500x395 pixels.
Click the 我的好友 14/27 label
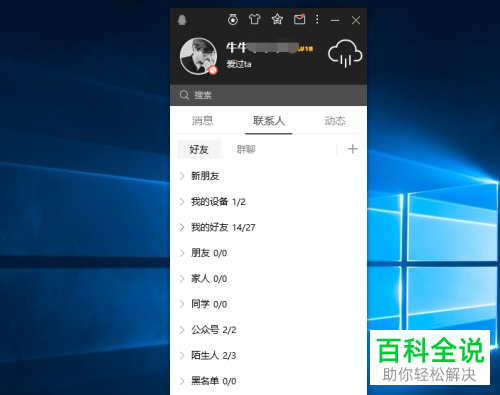pos(223,227)
